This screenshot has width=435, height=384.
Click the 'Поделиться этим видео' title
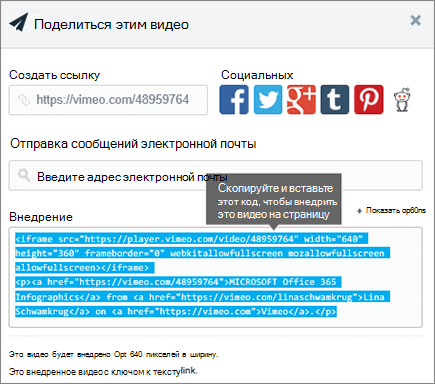111,25
